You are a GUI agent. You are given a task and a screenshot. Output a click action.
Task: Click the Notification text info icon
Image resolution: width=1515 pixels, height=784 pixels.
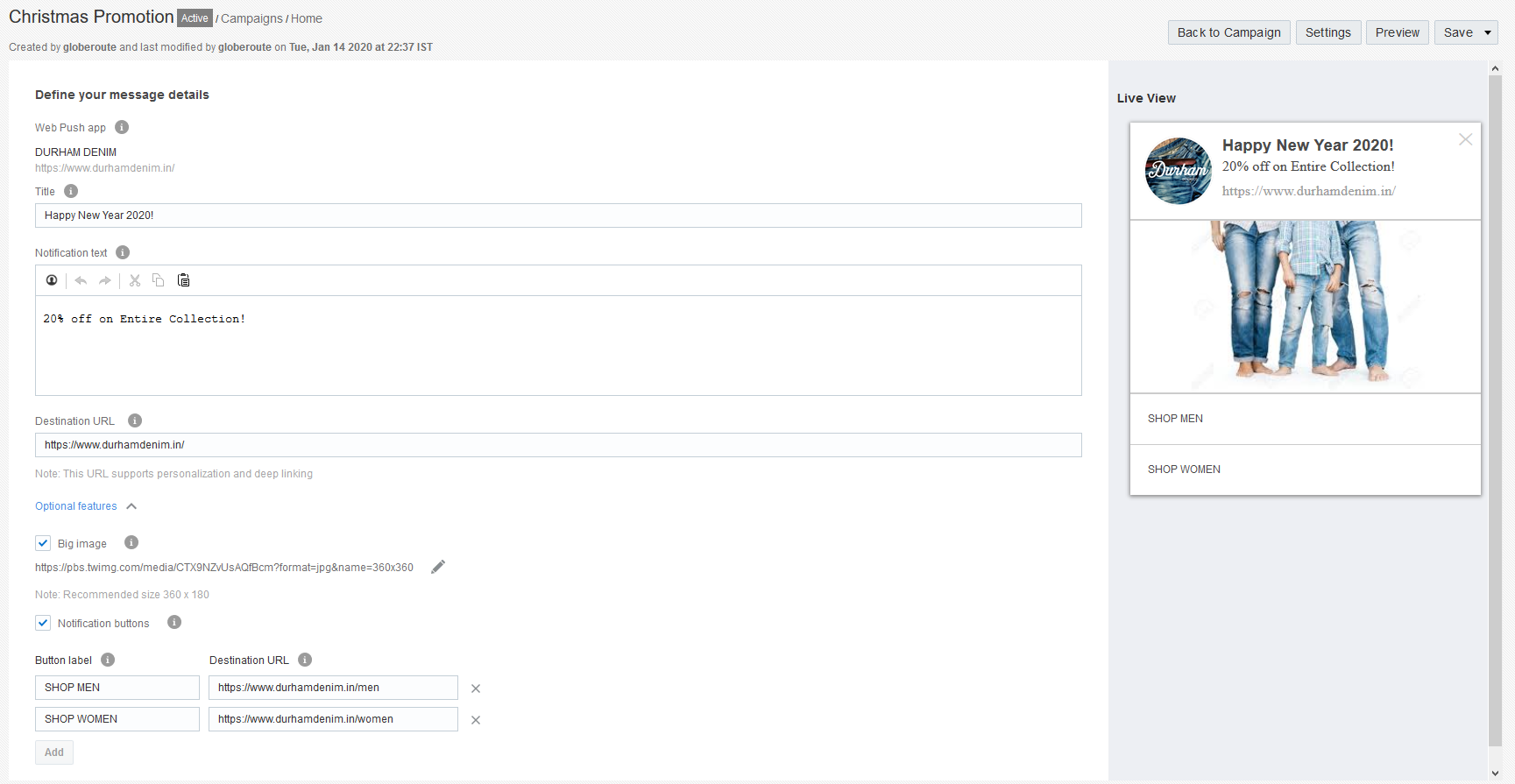(123, 252)
